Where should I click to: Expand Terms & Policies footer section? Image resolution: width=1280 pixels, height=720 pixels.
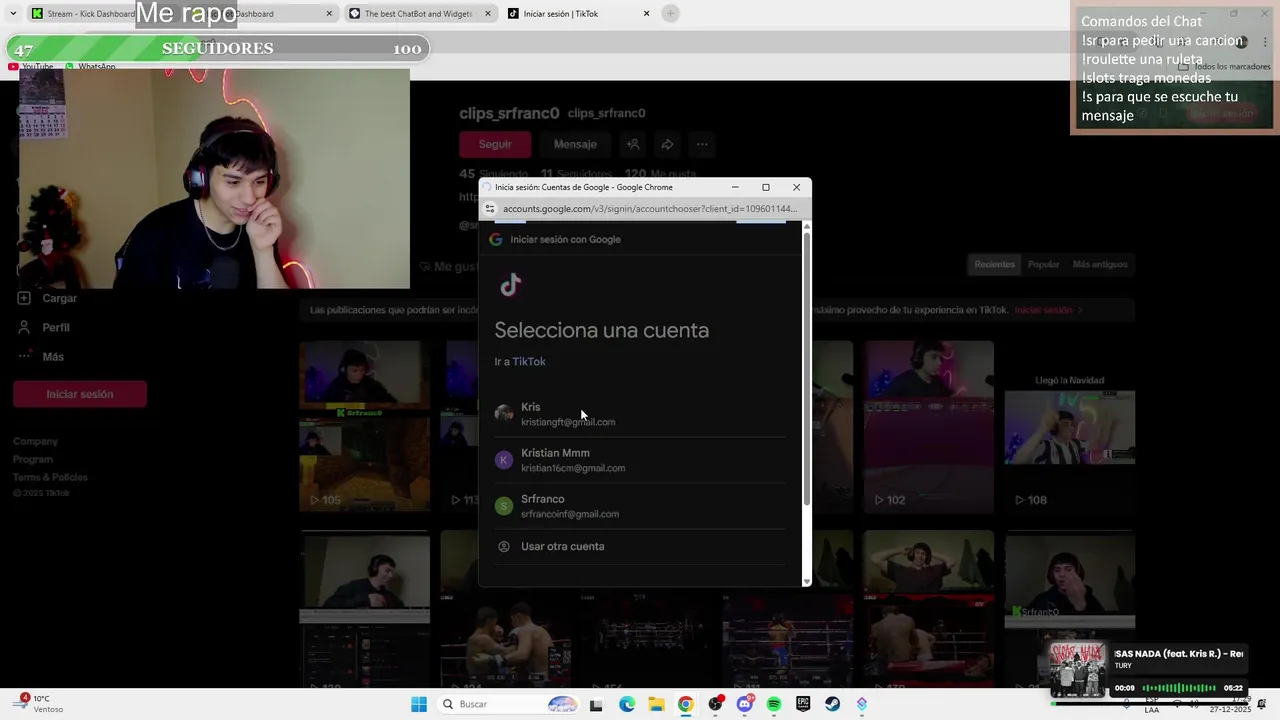click(x=50, y=477)
